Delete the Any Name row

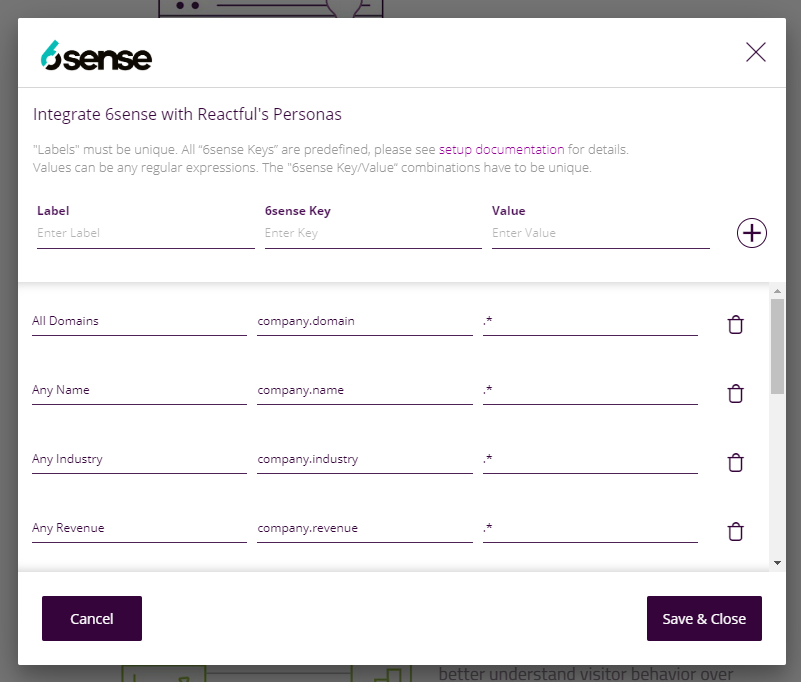coord(735,393)
